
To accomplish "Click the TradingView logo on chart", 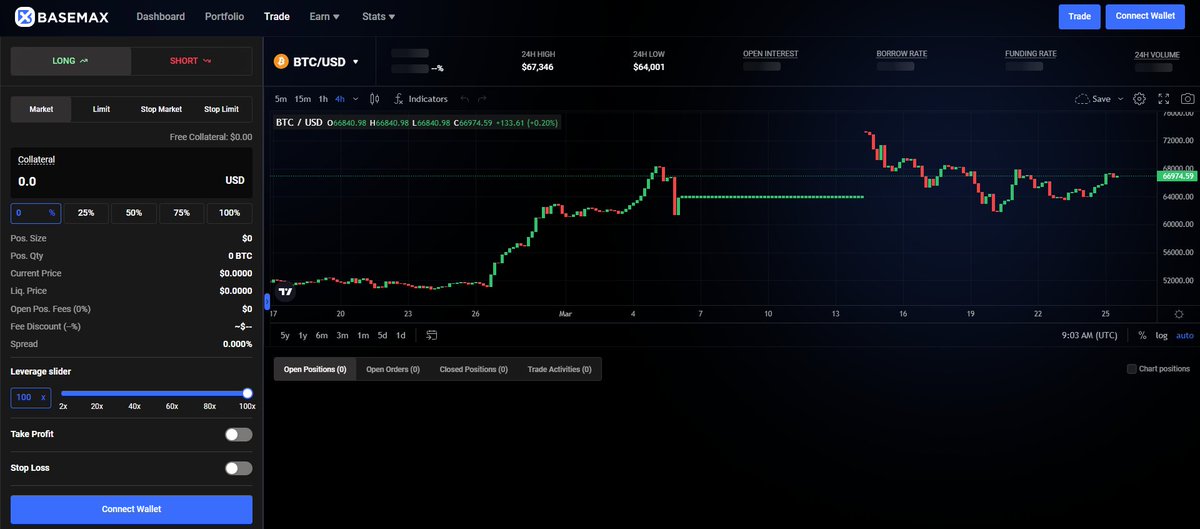I will pos(286,292).
